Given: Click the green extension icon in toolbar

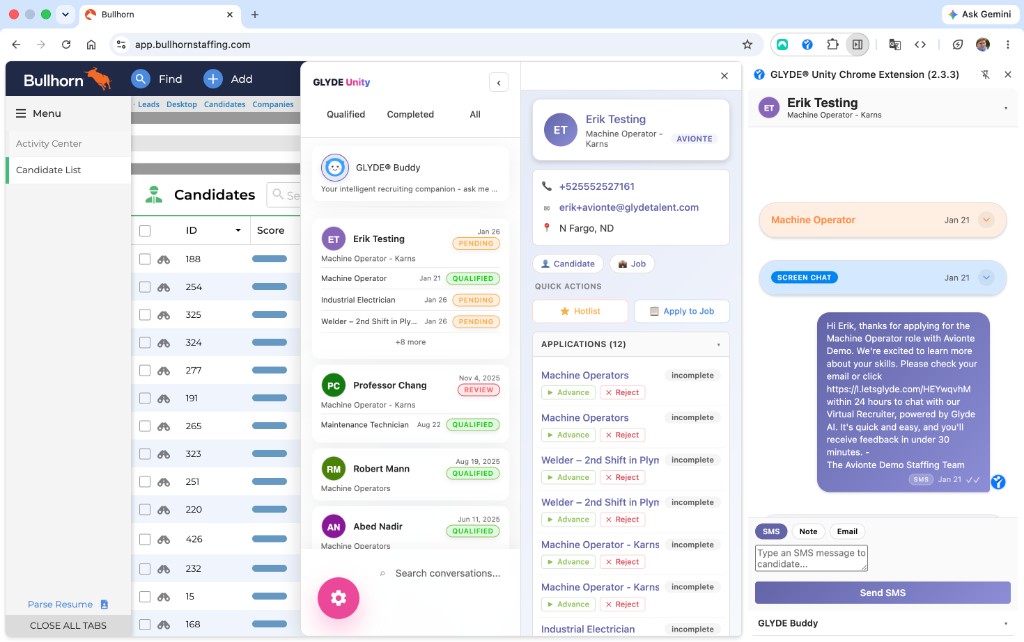Looking at the screenshot, I should pos(782,44).
